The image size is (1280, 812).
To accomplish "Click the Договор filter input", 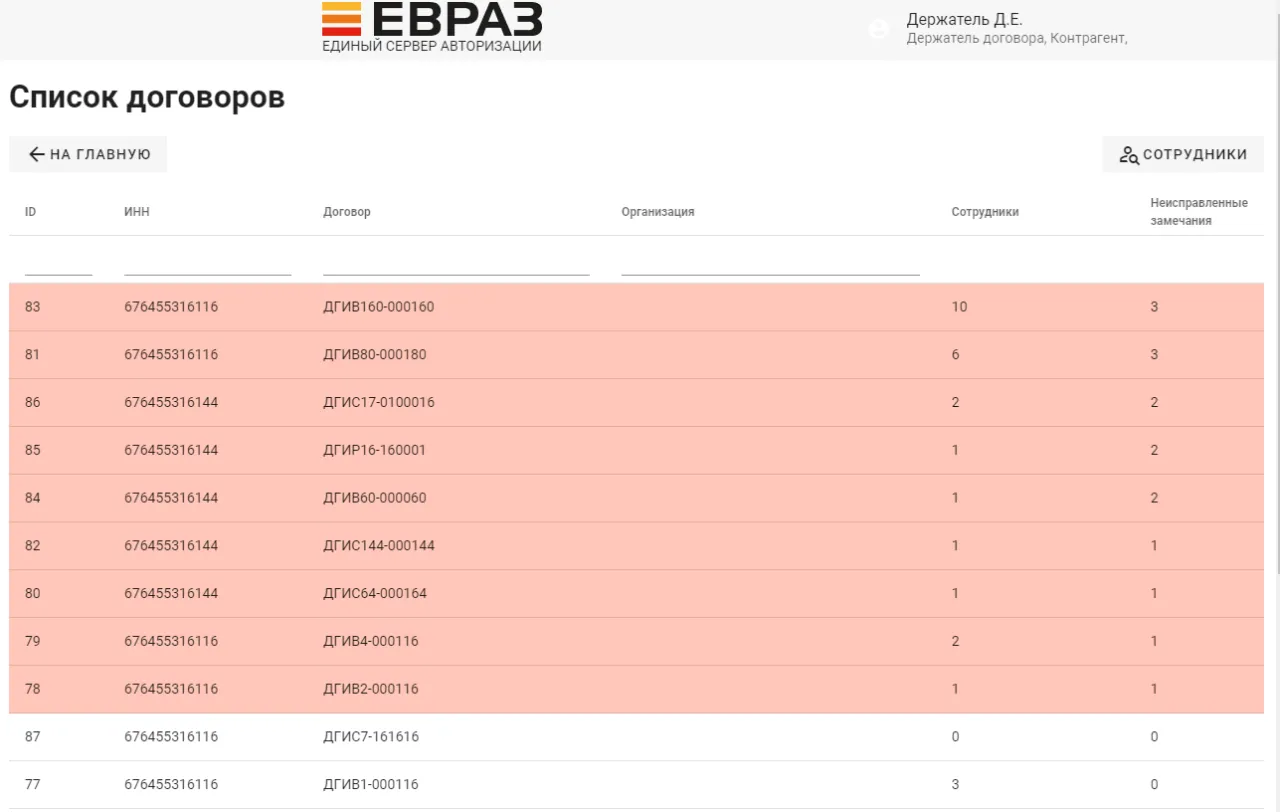I will [x=456, y=264].
